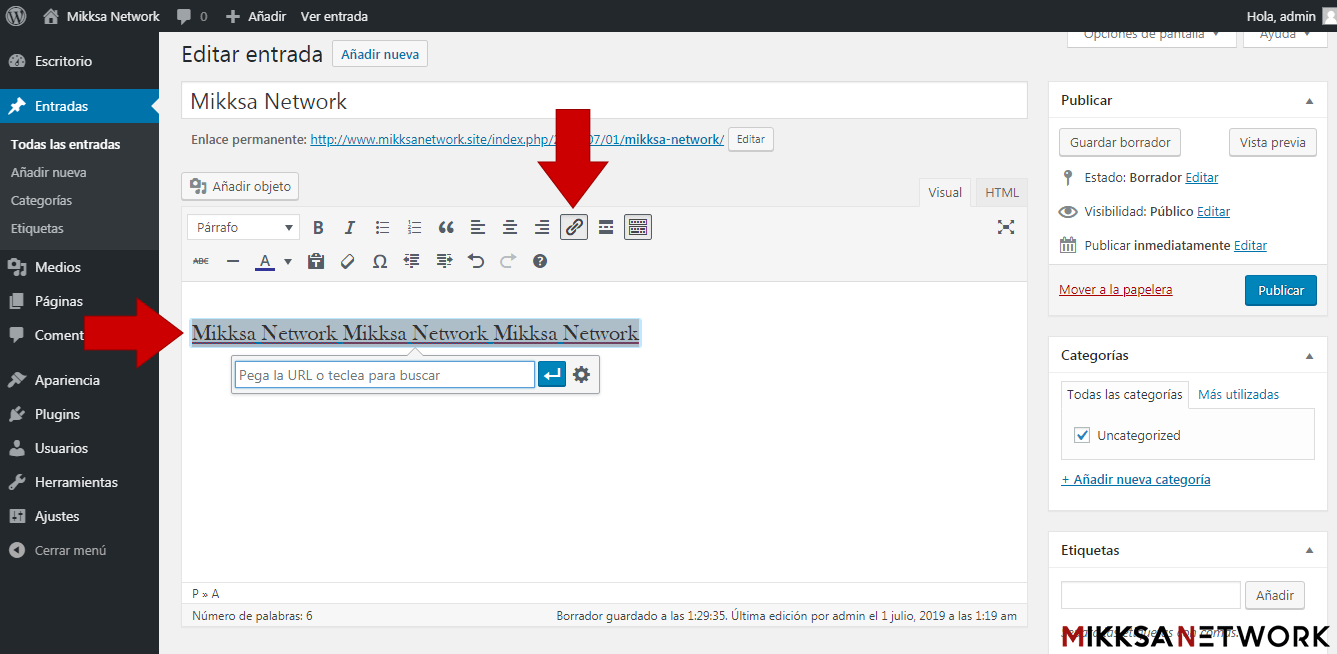Click the undo arrow in the toolbar
The width and height of the screenshot is (1337, 654).
point(476,261)
